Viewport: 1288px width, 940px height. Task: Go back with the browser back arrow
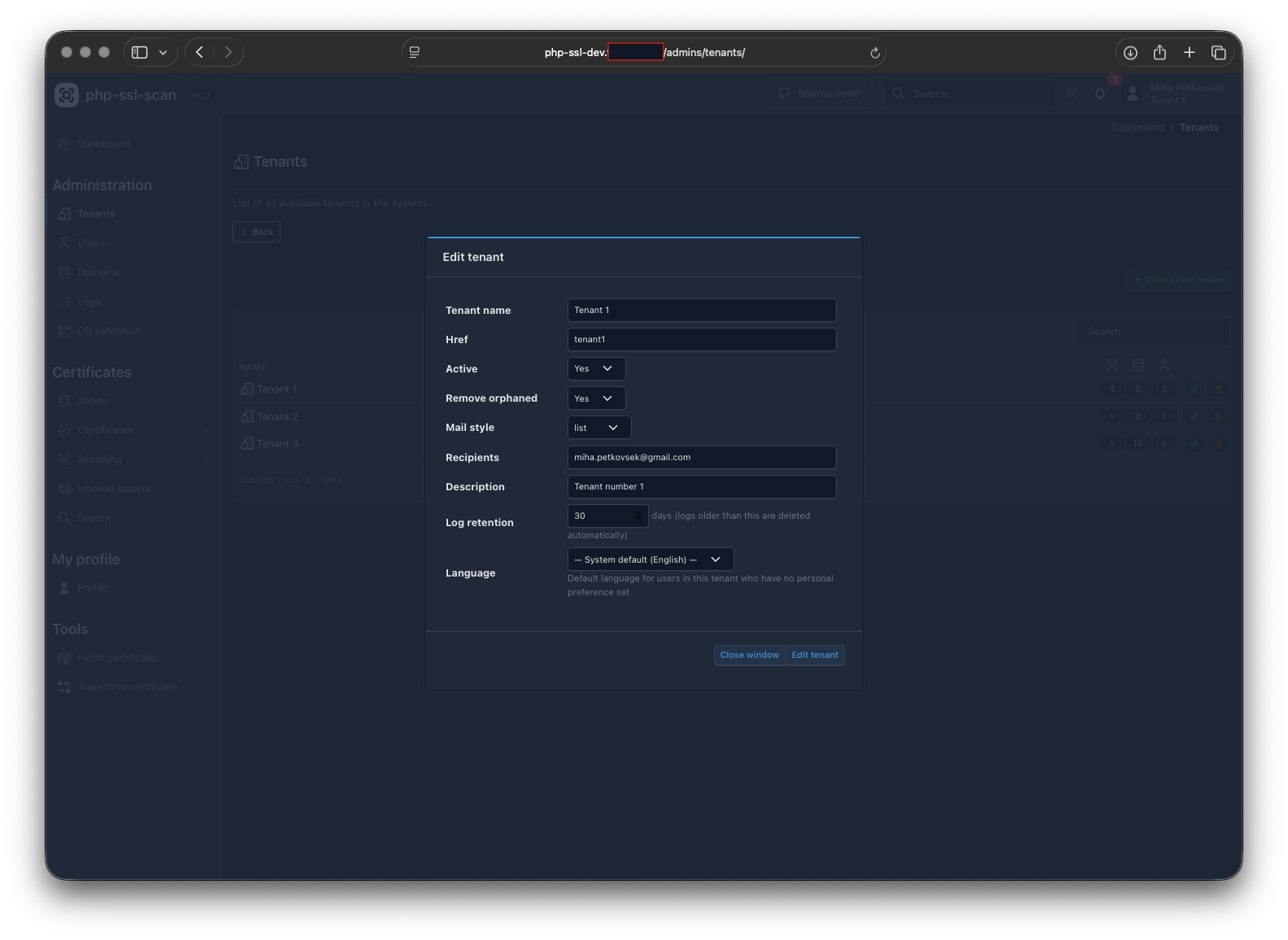click(200, 53)
